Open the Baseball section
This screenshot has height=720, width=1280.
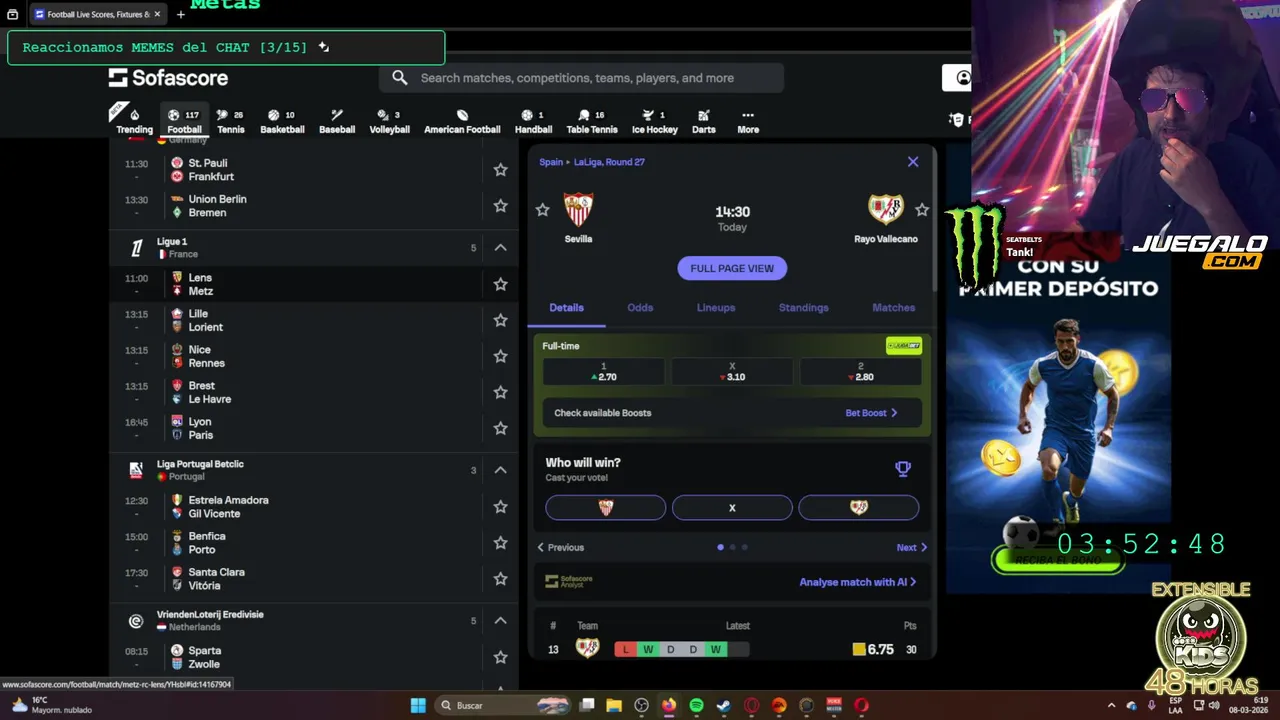coord(337,121)
